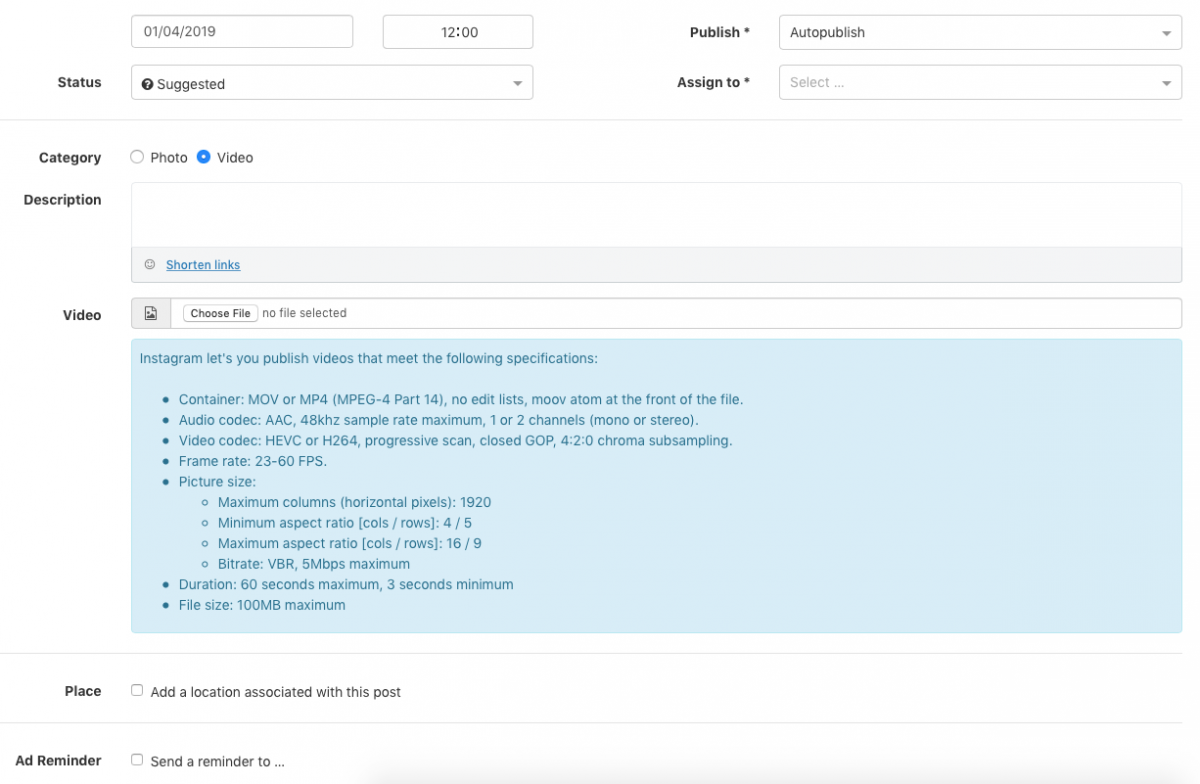Open the Publish Autopublish dropdown

[x=980, y=32]
